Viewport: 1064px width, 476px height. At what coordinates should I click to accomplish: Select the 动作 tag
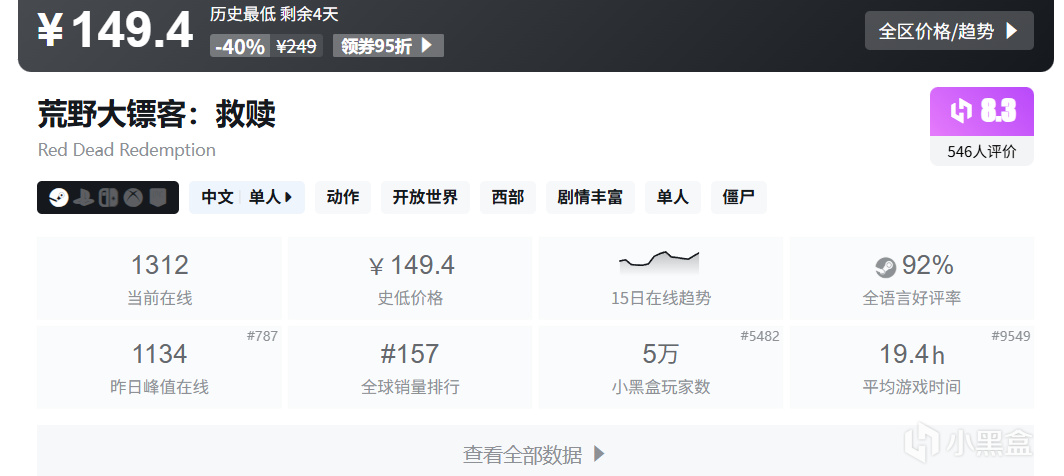pos(343,198)
